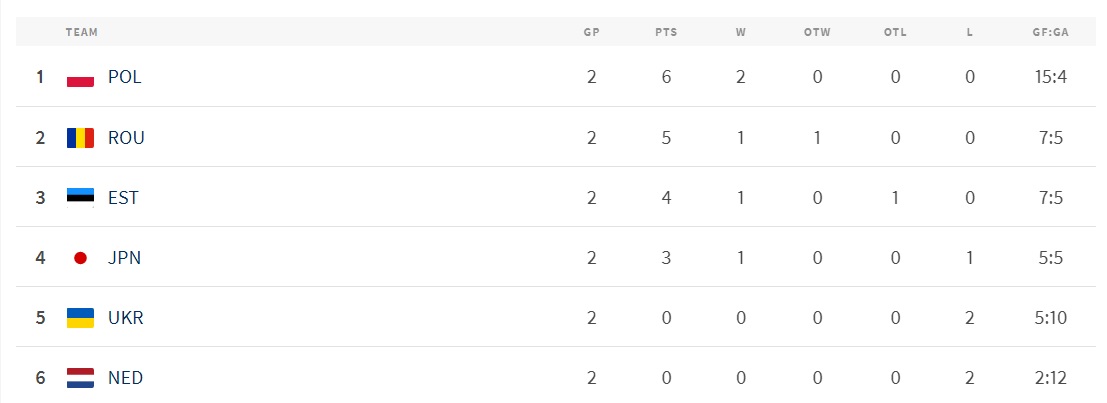
Task: Select the EST team name
Action: 123,198
